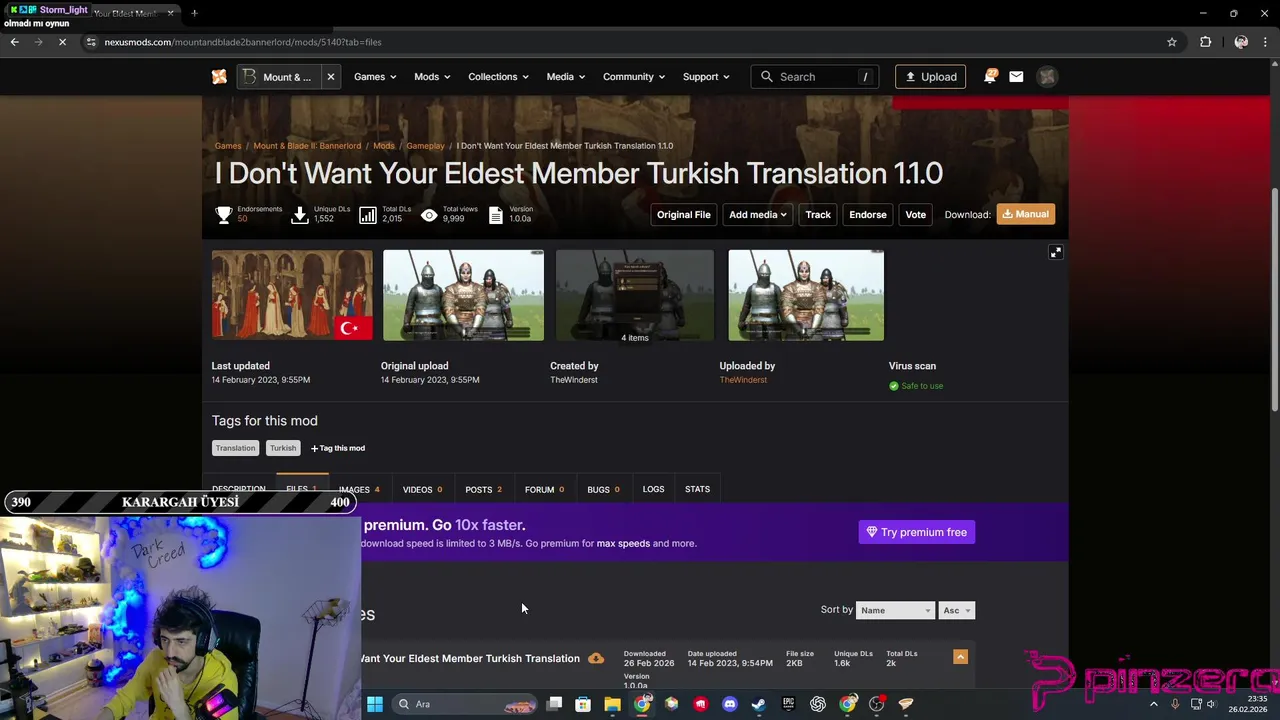Collapse the file entry with orange chevron

coord(960,656)
